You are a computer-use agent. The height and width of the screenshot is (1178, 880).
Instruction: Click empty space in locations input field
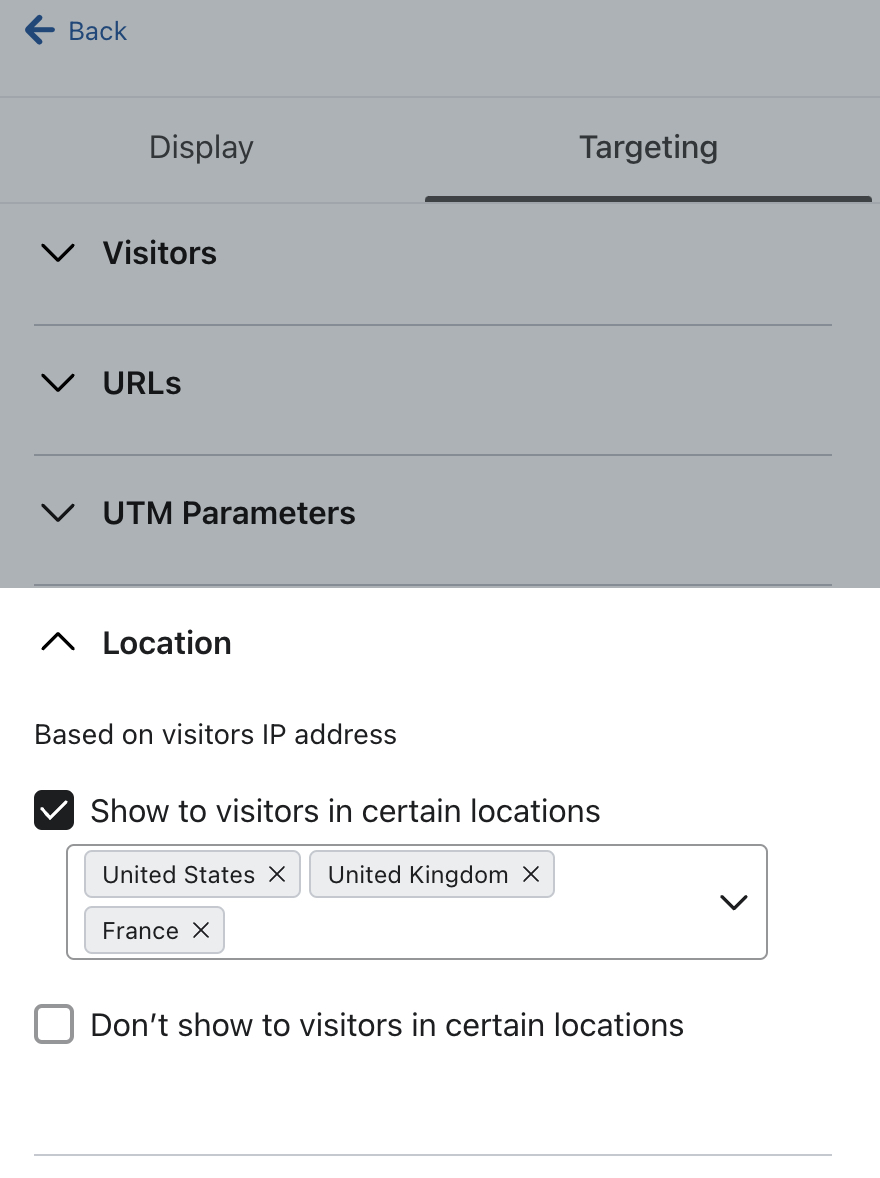click(x=460, y=931)
